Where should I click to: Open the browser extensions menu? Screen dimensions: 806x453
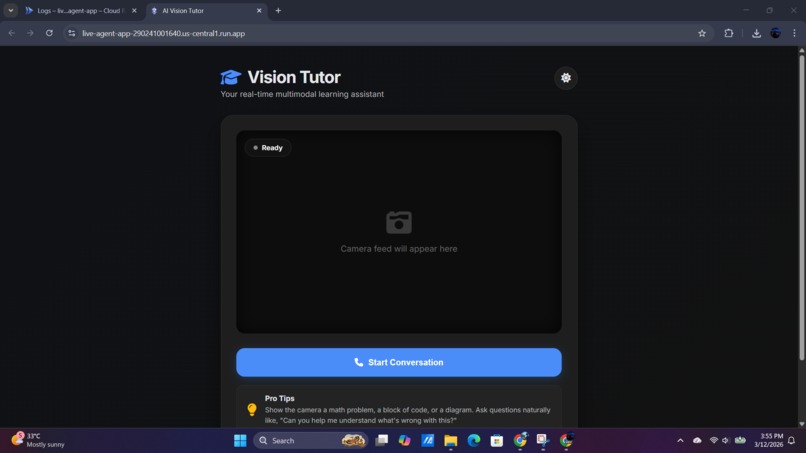(728, 33)
